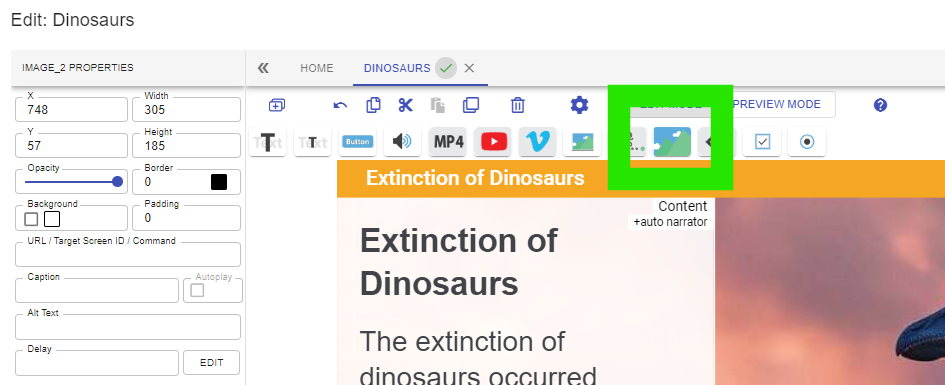
Task: Click the '+auto narrator' label
Action: (x=670, y=222)
